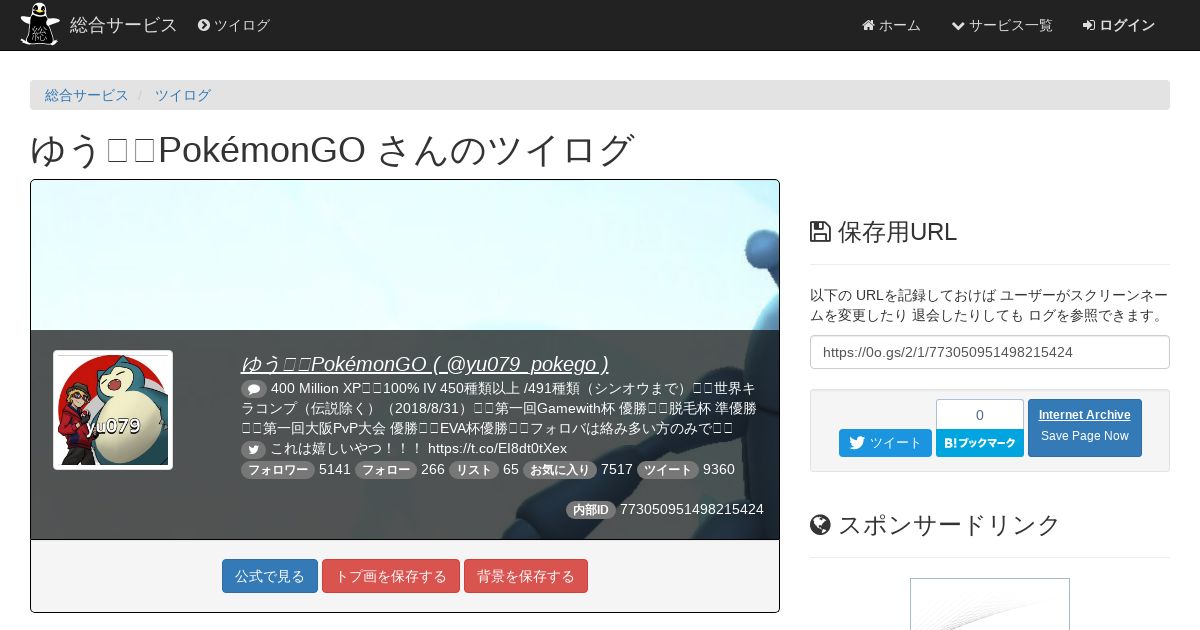
Task: Click the リスト badge
Action: (x=474, y=470)
